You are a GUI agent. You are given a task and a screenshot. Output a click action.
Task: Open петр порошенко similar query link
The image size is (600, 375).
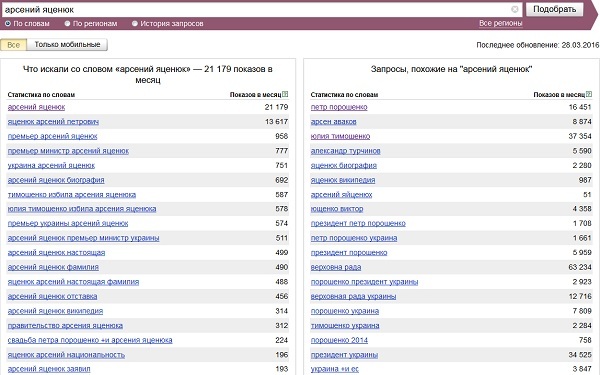point(339,107)
